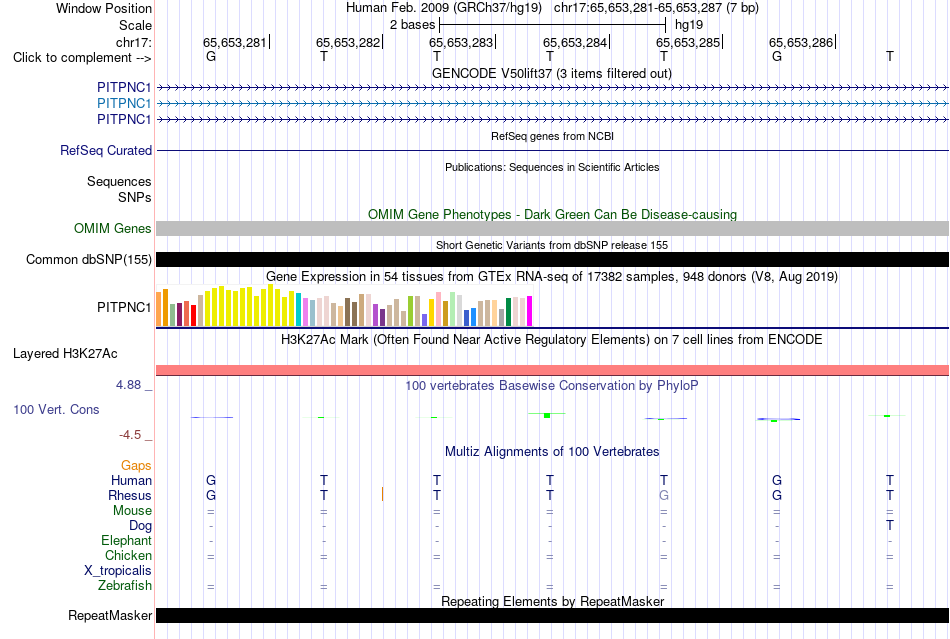Click the black RepeatMasker bar
Image resolution: width=950 pixels, height=639 pixels.
[x=552, y=615]
